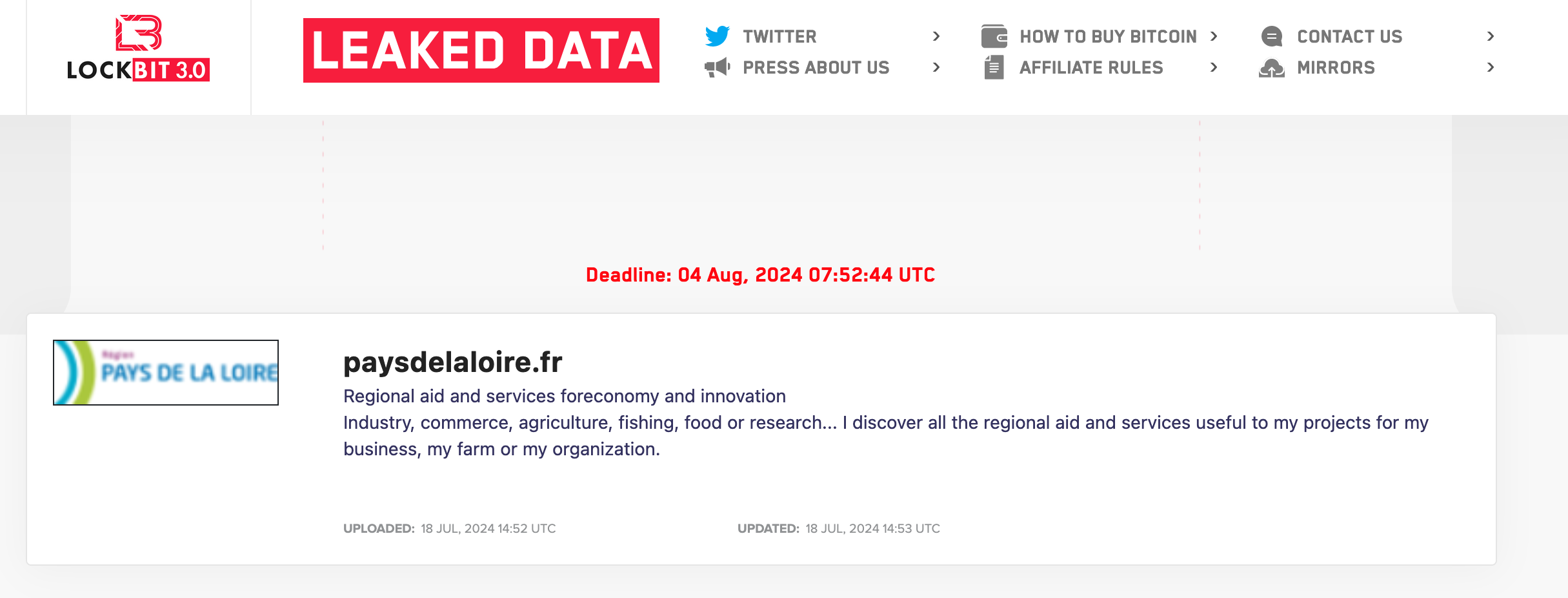The height and width of the screenshot is (598, 1568).
Task: Expand the Twitter chevron arrow
Action: click(x=936, y=36)
